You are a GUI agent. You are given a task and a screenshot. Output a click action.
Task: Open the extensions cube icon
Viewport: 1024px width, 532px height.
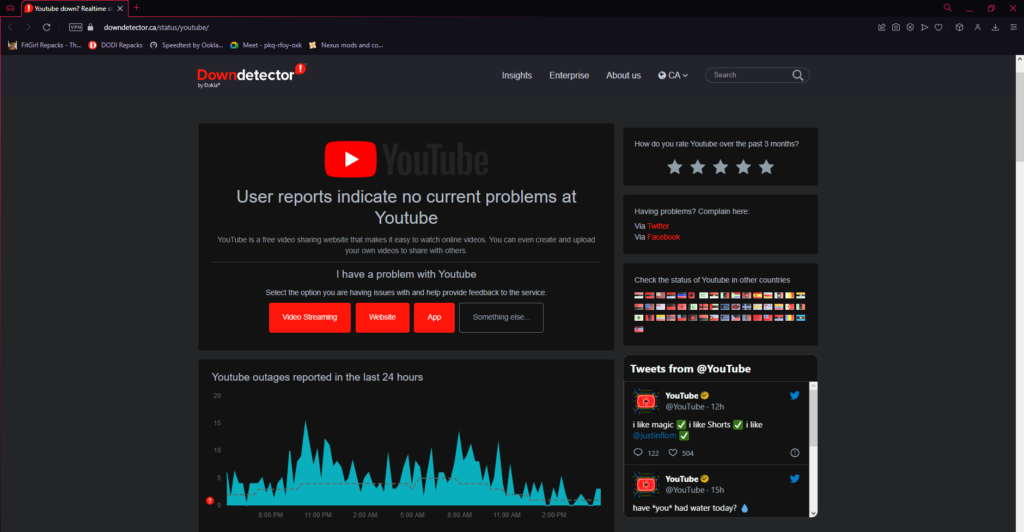959,27
